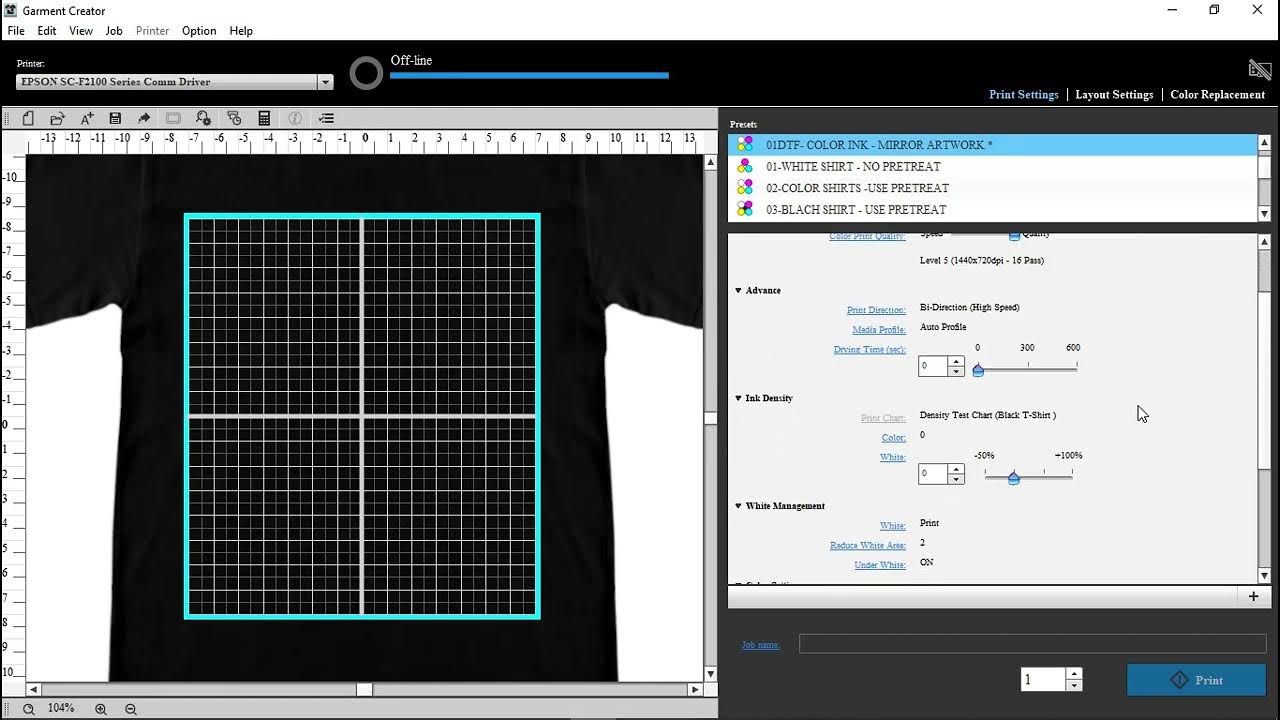1280x720 pixels.
Task: Open a file with the folder icon
Action: [57, 118]
